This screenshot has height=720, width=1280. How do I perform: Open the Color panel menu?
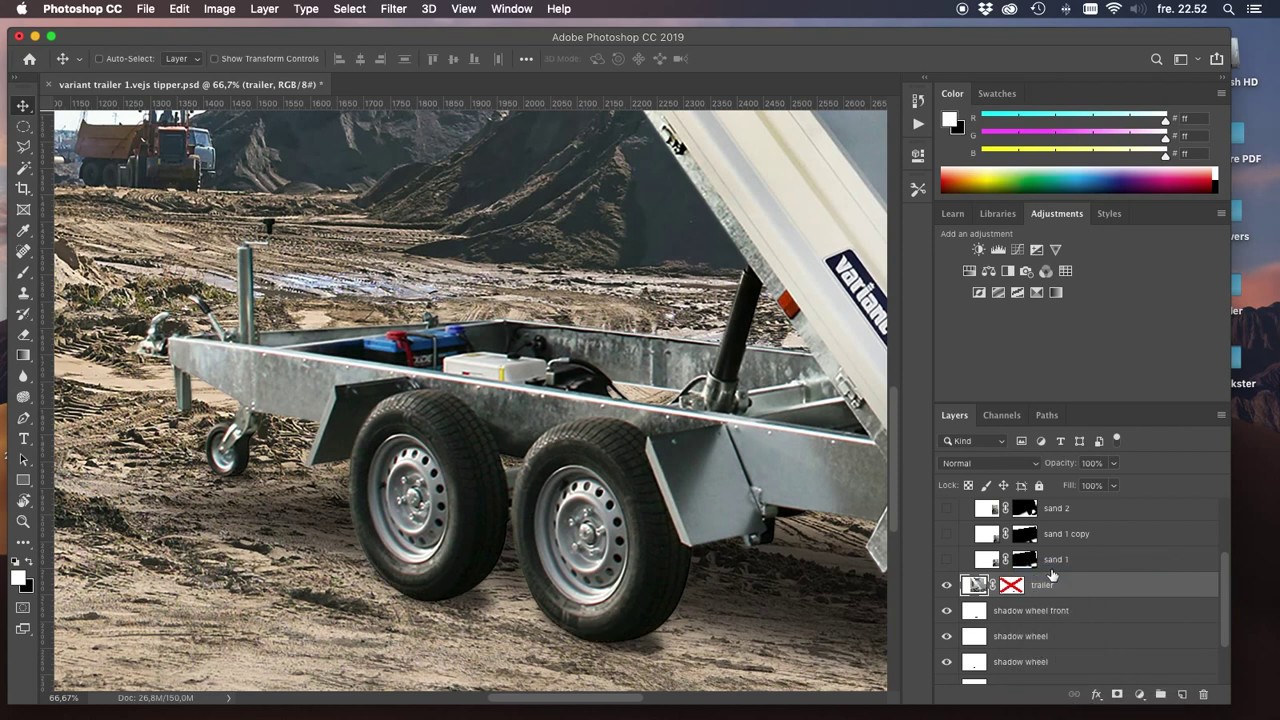[x=1220, y=93]
